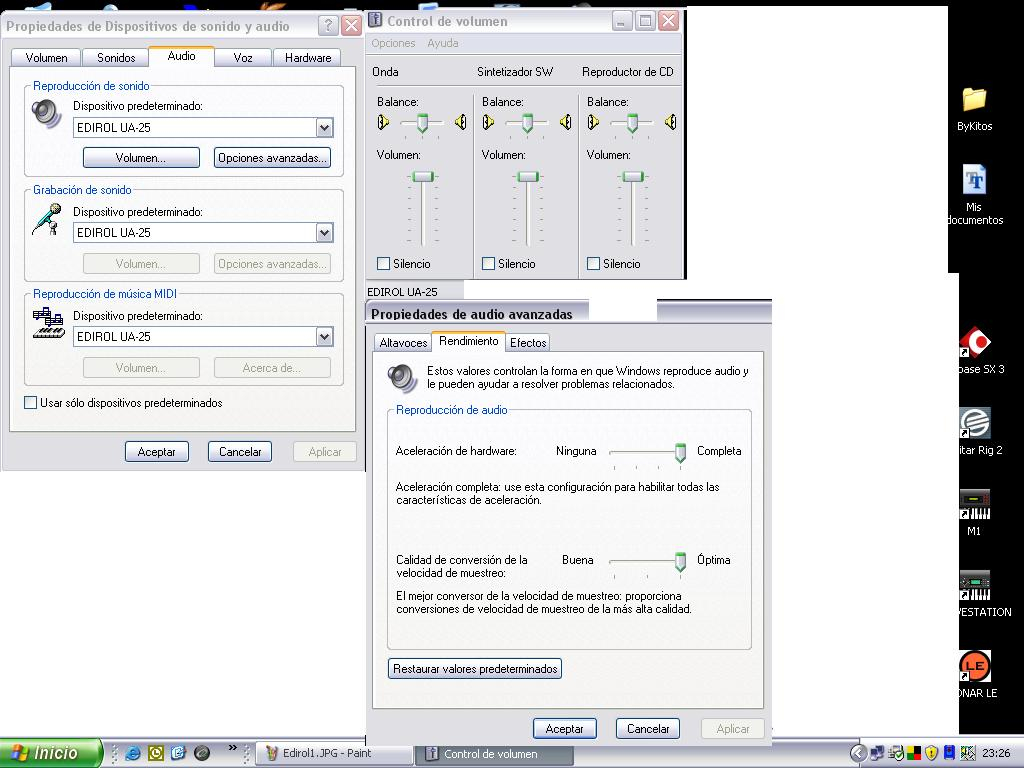Switch to the Voz tab
Viewport: 1024px width, 768px height.
point(243,57)
